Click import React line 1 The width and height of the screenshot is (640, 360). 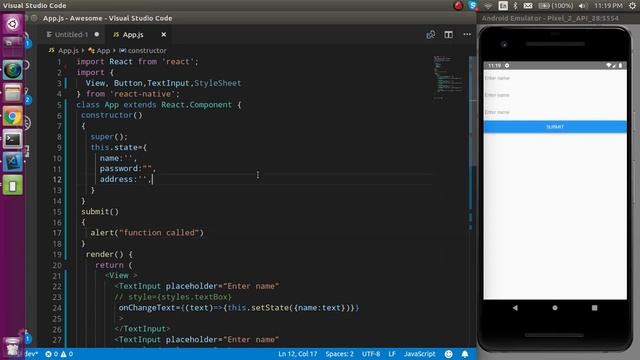[138, 62]
